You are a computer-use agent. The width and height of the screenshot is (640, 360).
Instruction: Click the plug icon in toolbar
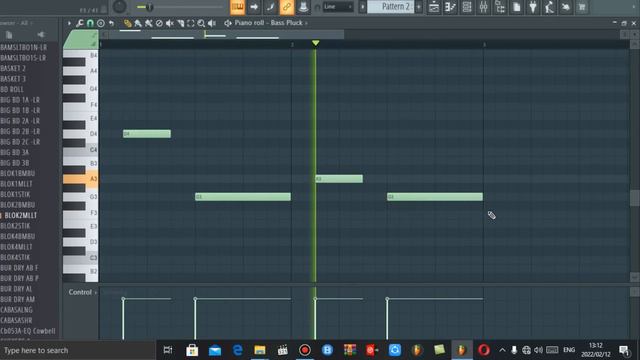[x=533, y=7]
